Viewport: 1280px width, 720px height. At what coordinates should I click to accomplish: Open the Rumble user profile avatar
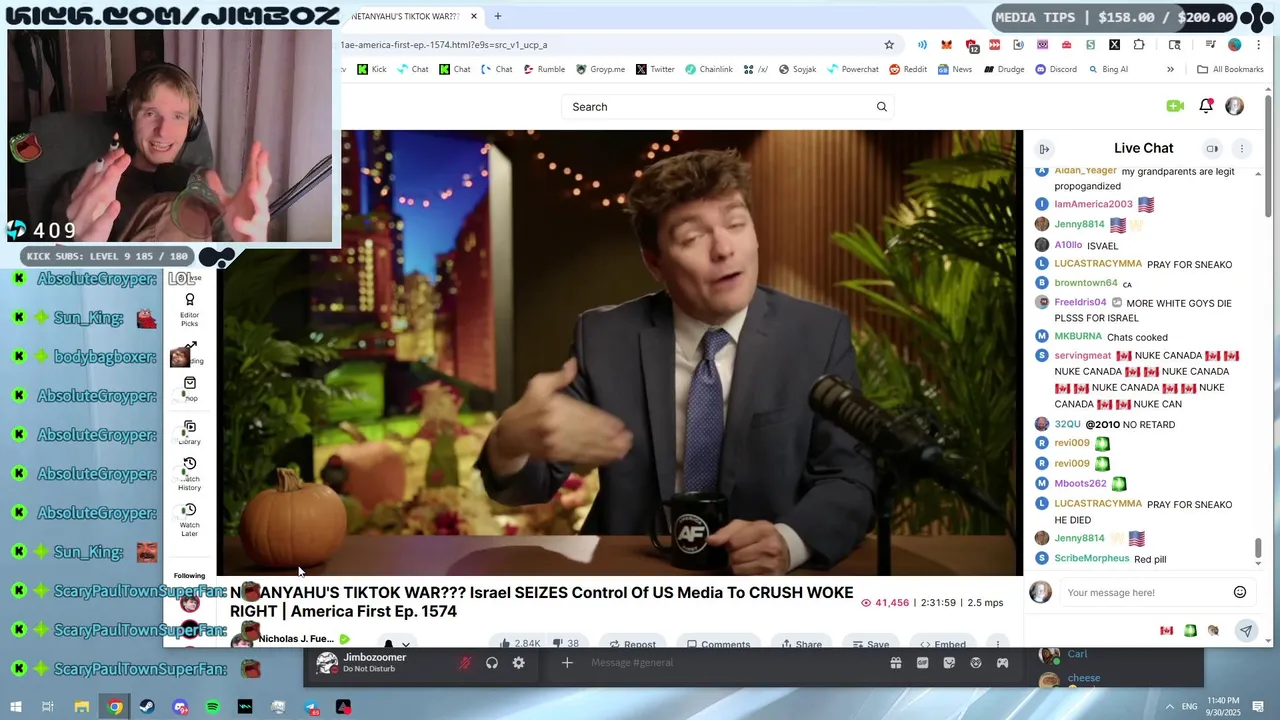tap(1234, 106)
